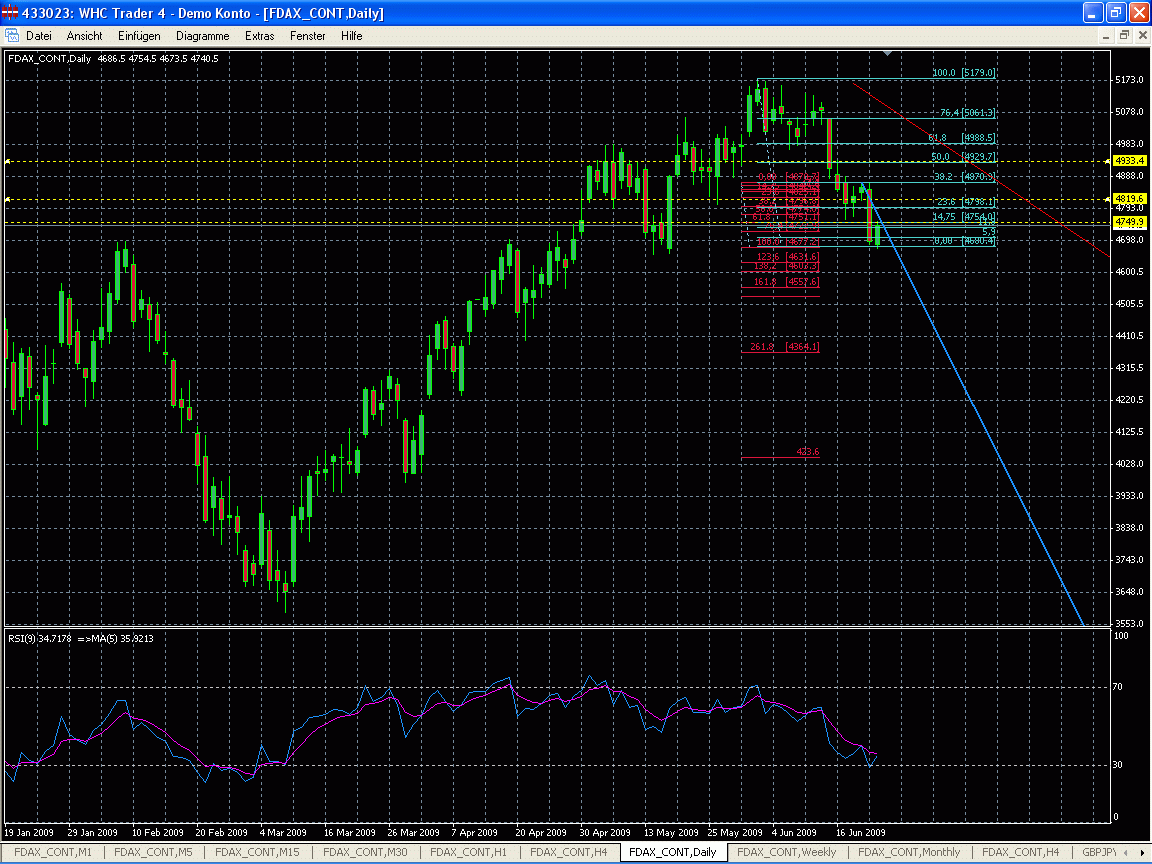Click the Fibonacci level 76.4 [5061.3] label
Screen dimensions: 1152x864
coord(968,112)
